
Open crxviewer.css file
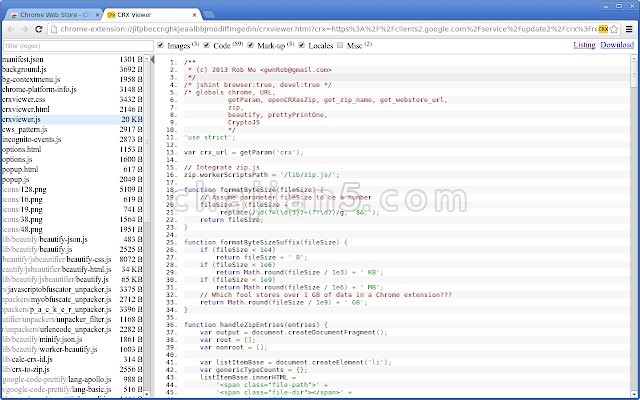(x=72, y=100)
